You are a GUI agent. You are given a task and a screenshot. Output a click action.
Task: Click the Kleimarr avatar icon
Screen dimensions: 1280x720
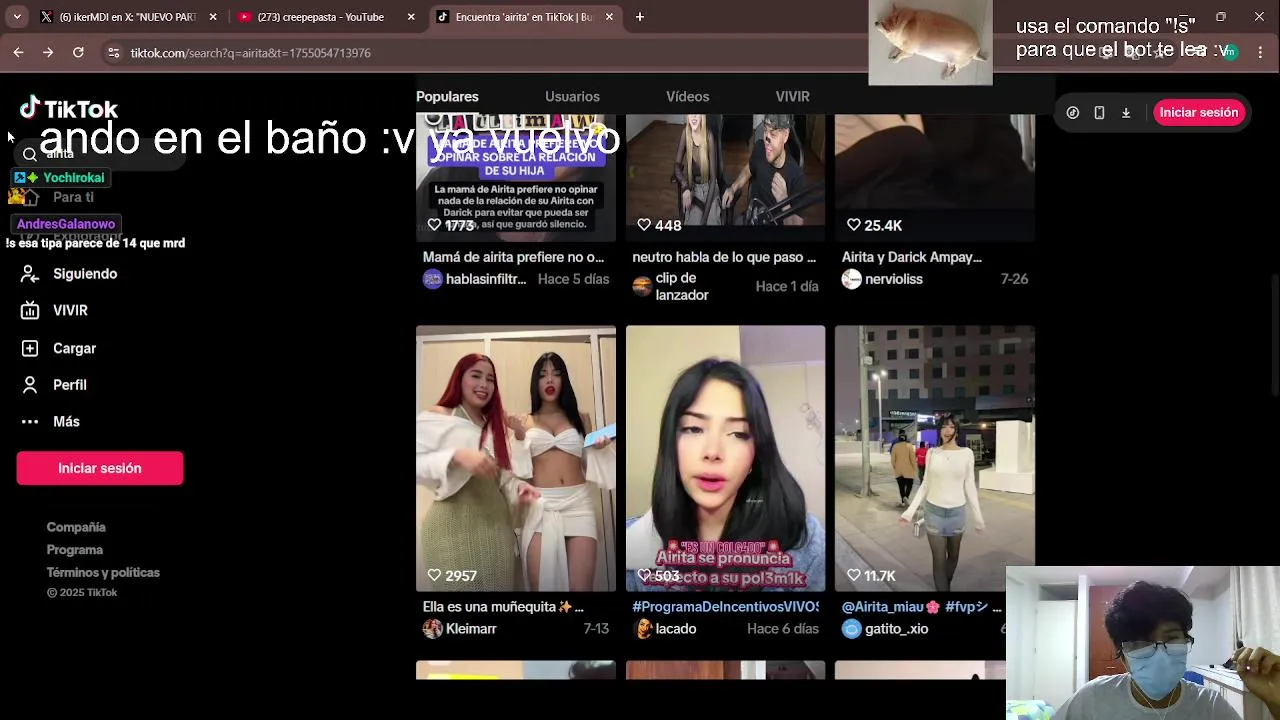coord(432,629)
